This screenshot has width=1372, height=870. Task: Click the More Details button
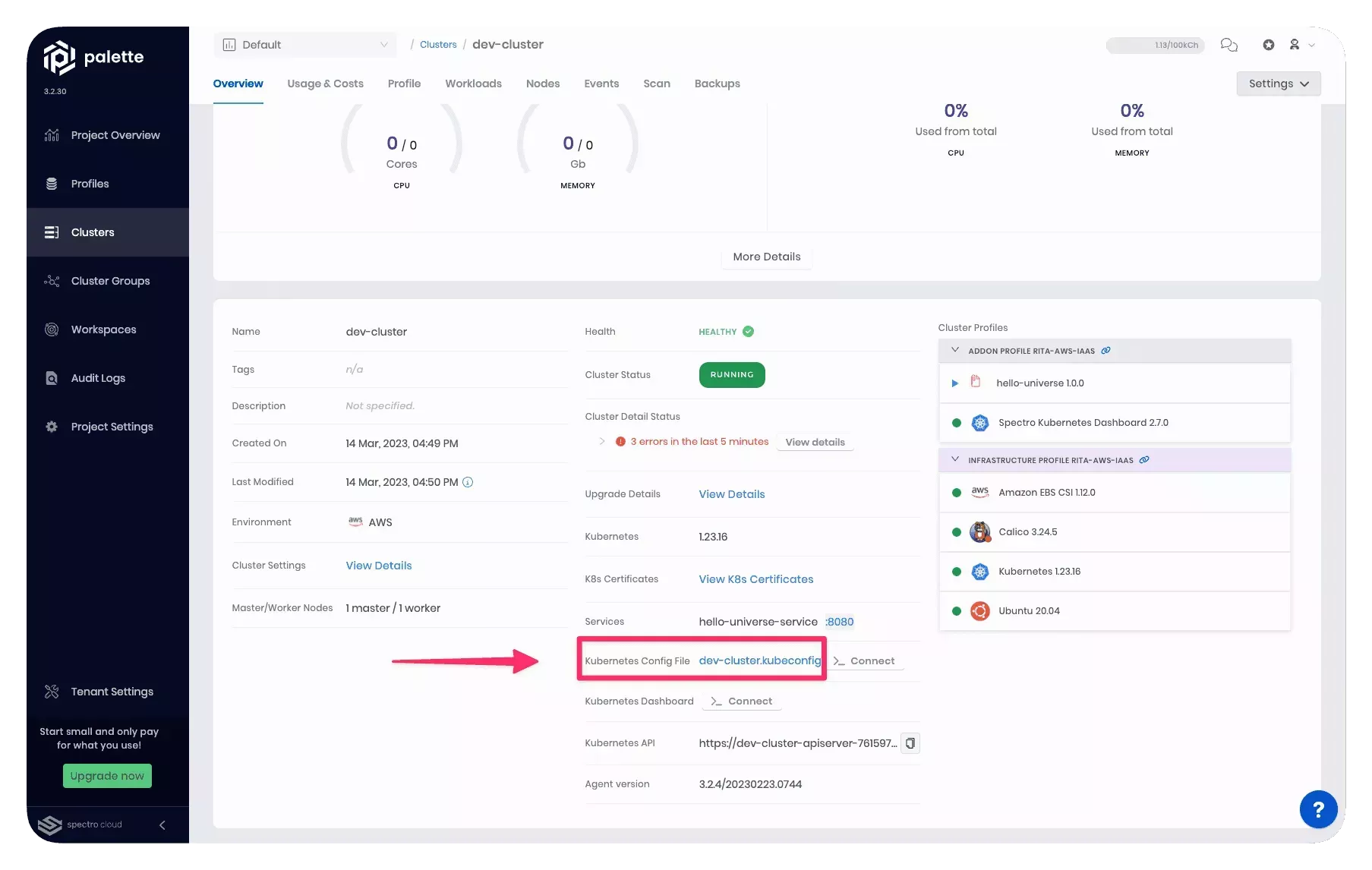click(766, 257)
